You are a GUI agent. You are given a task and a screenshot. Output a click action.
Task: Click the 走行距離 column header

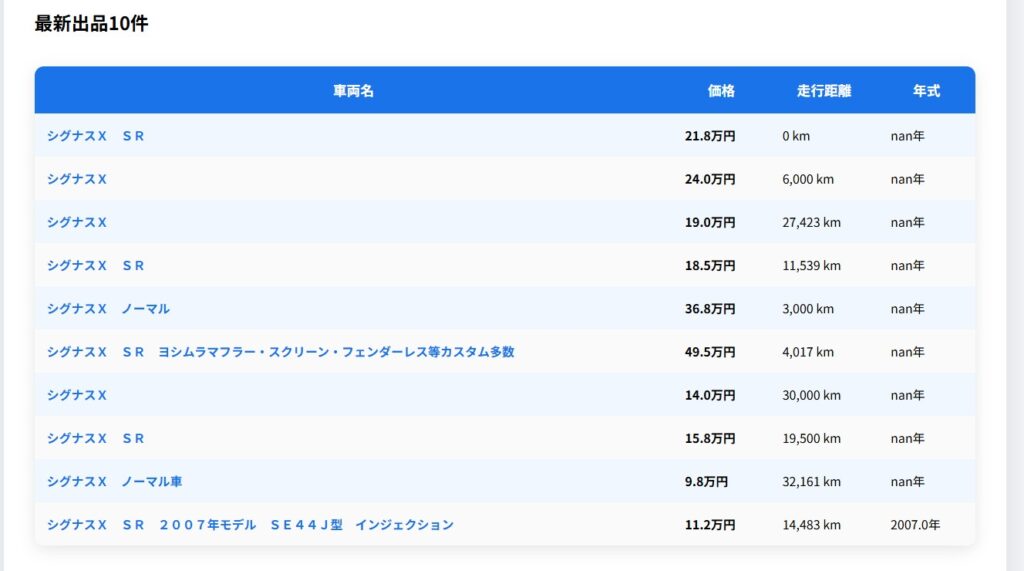point(824,91)
